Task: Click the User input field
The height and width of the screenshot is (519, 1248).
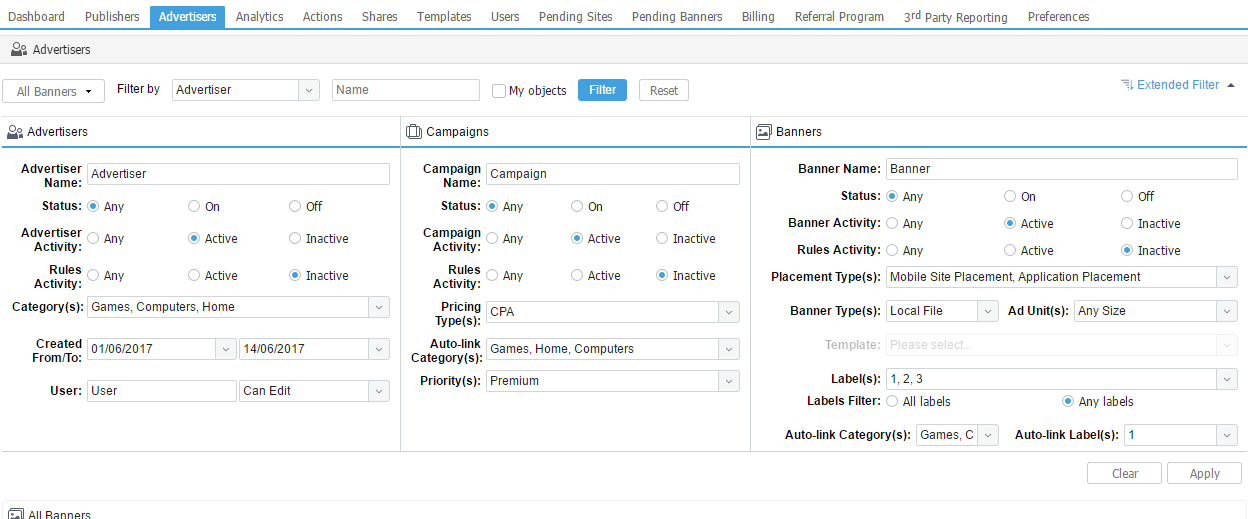Action: 162,391
